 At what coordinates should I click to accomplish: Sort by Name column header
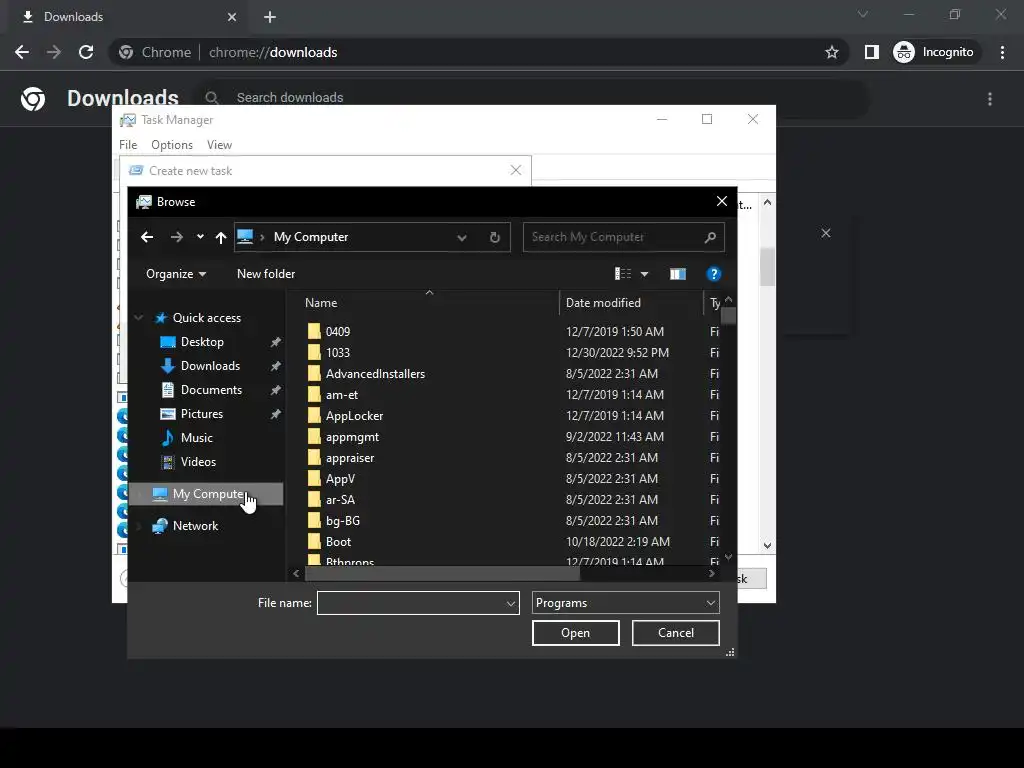coord(321,303)
